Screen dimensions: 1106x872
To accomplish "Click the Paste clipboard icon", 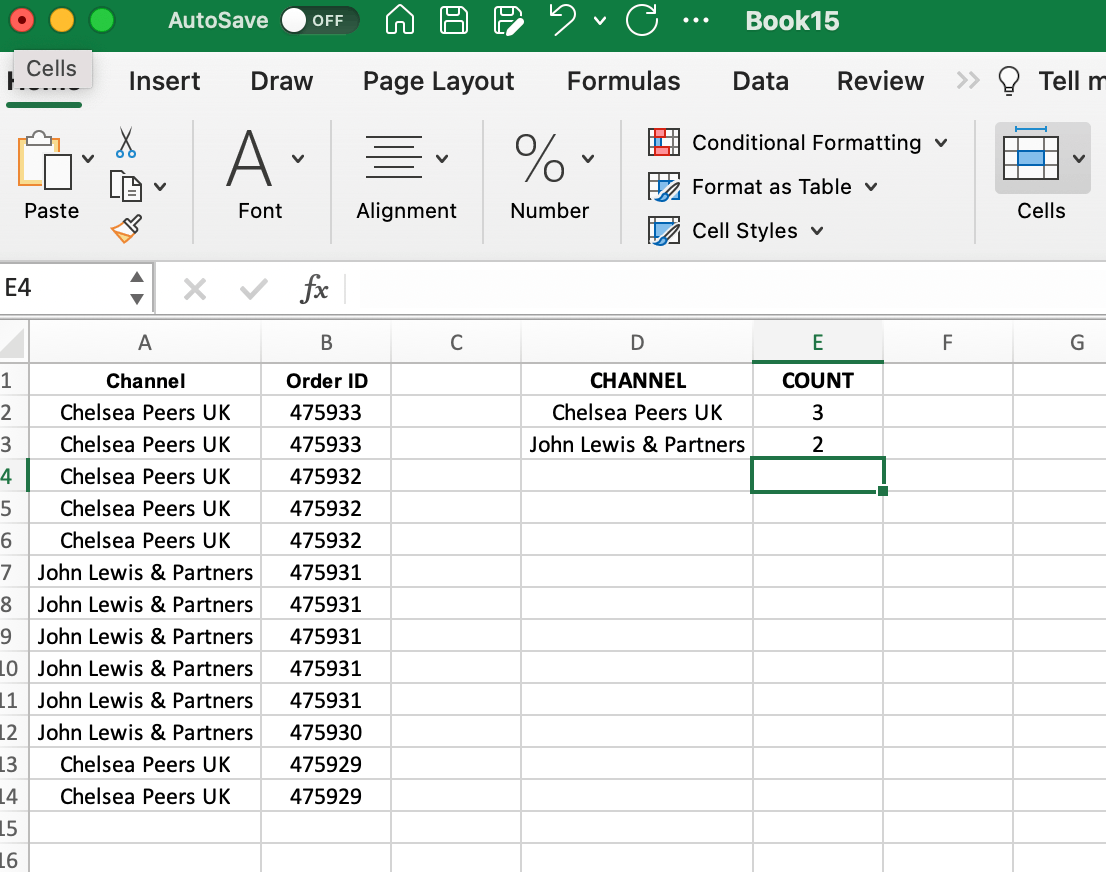I will coord(44,161).
